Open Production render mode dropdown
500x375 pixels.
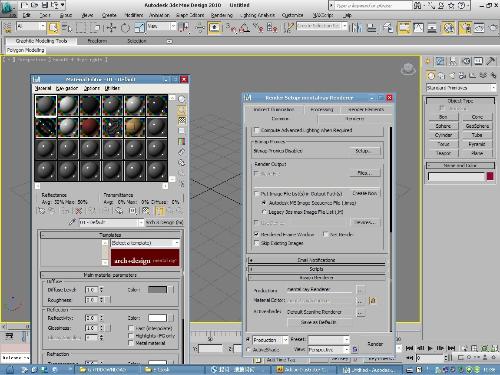click(270, 340)
